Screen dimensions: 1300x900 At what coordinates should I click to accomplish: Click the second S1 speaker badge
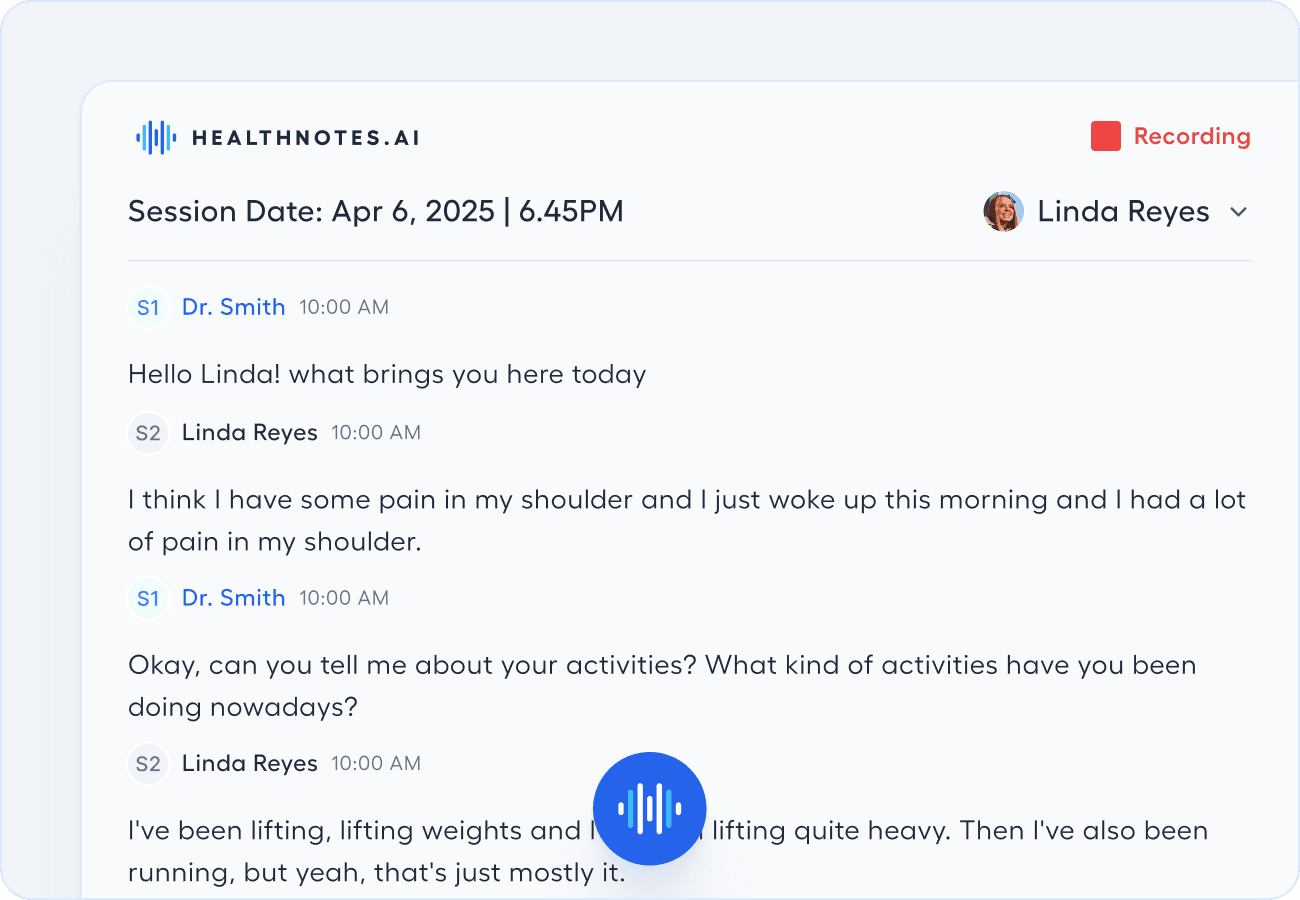148,598
